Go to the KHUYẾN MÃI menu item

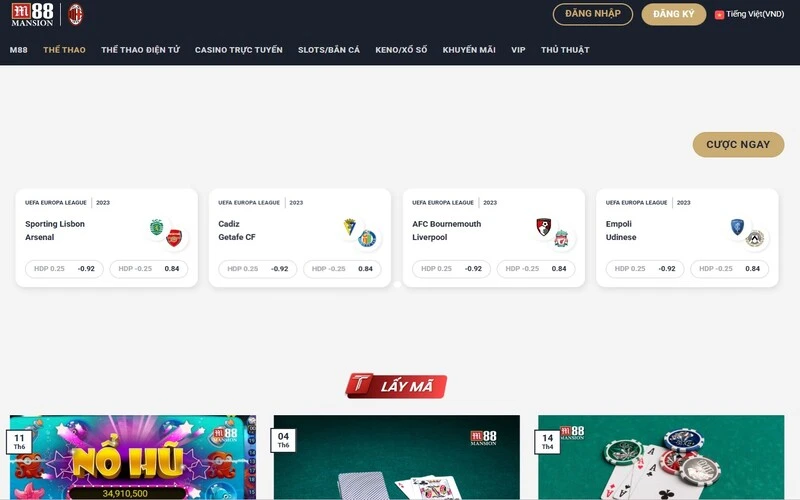(x=469, y=50)
